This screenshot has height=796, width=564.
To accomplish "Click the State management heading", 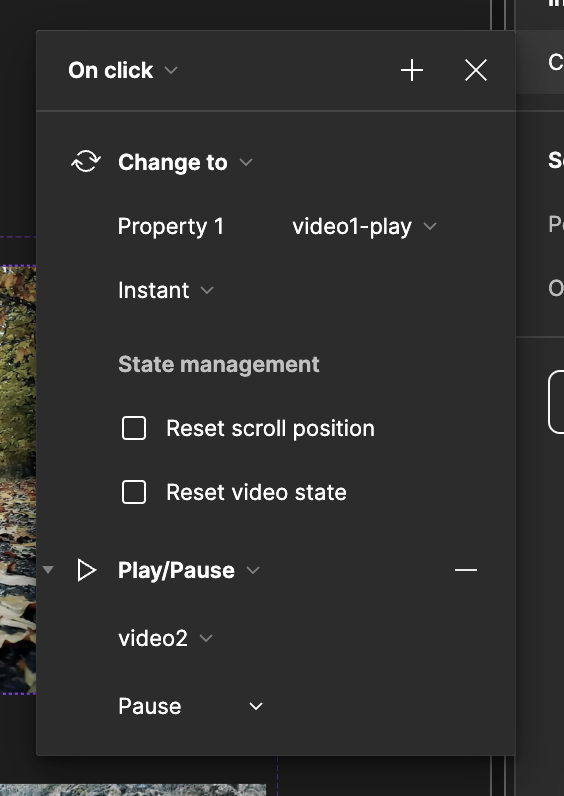I will click(219, 364).
